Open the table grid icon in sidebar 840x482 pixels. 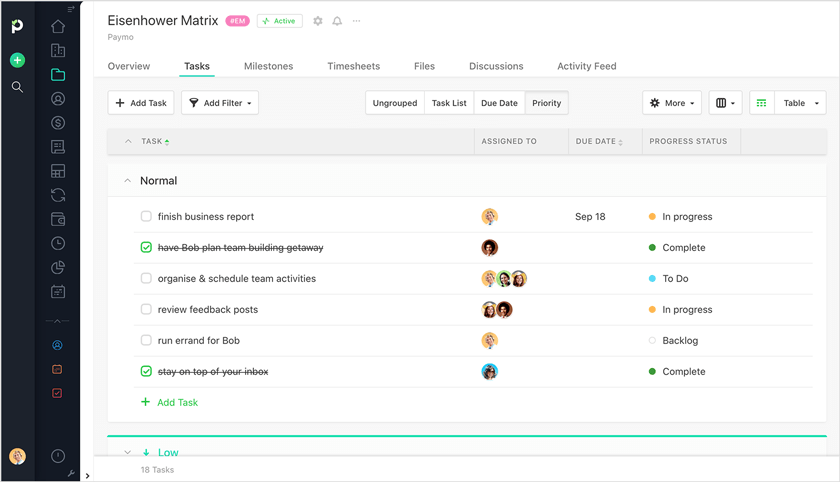click(58, 171)
